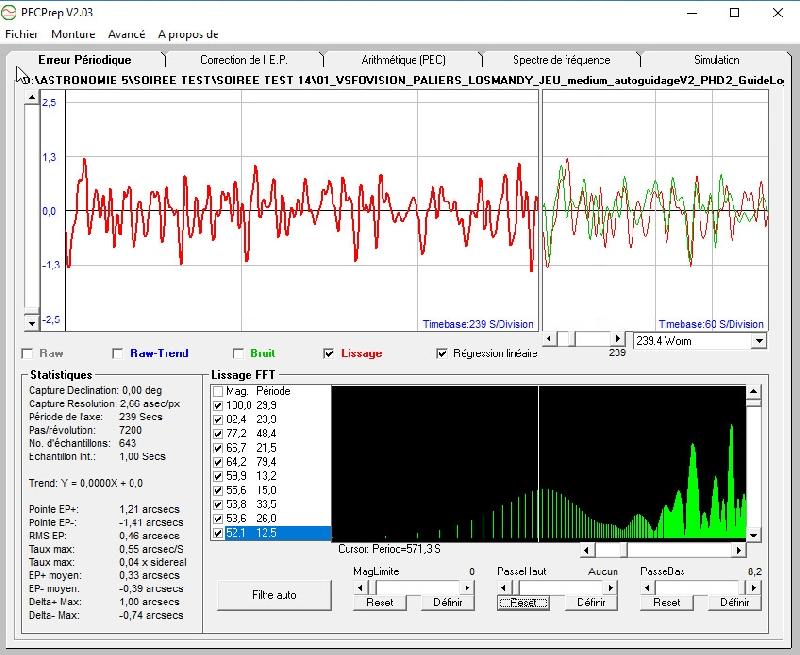Click the left arrow of PasseHaut slider
800x655 pixels.
click(504, 588)
